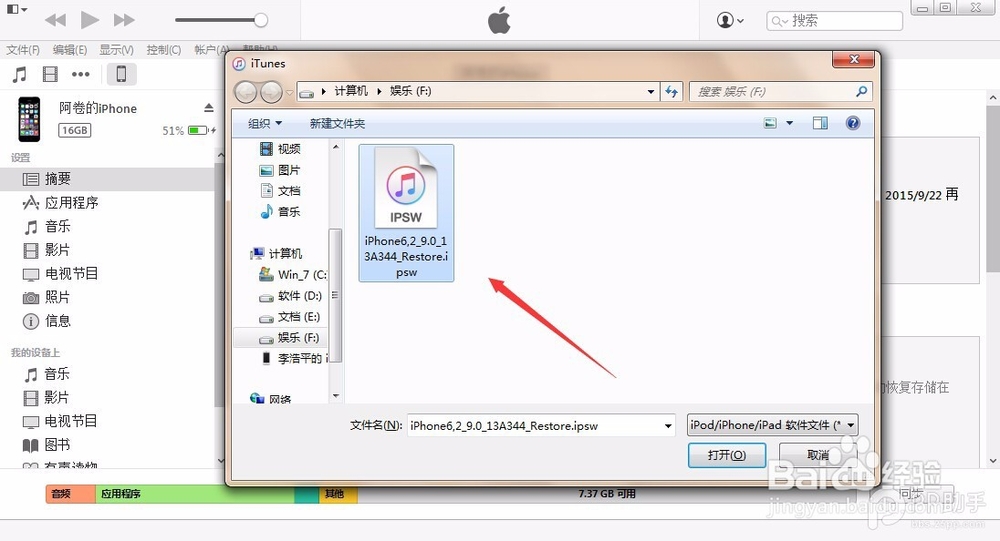Open the 帐户(A) menu
Image resolution: width=1000 pixels, height=541 pixels.
(210, 50)
